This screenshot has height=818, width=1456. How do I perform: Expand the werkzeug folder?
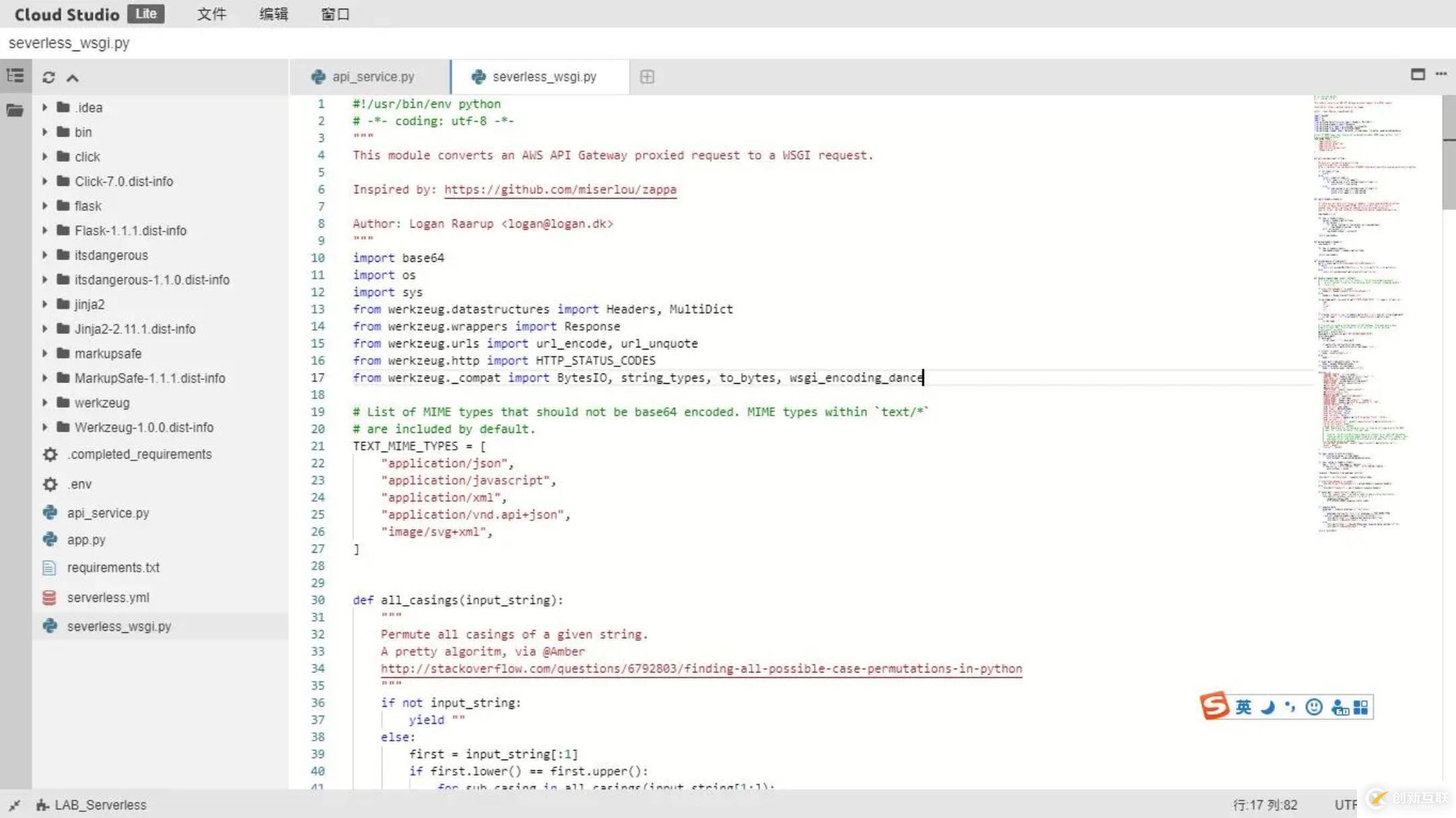pos(45,403)
